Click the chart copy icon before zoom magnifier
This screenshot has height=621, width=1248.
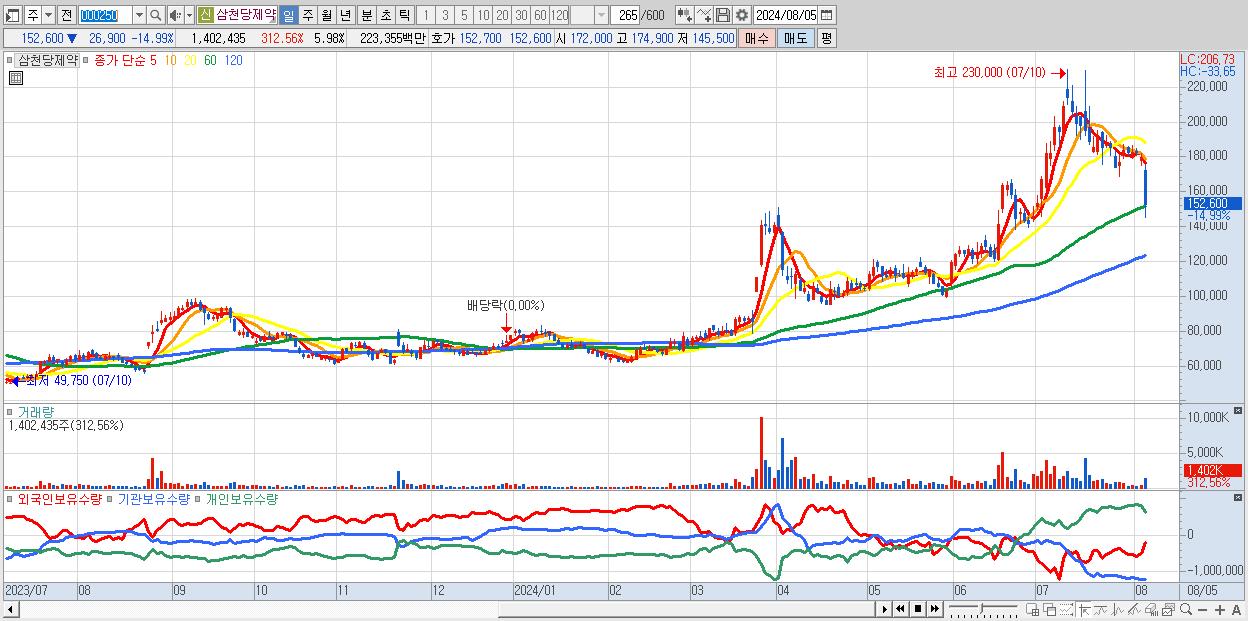click(1168, 609)
